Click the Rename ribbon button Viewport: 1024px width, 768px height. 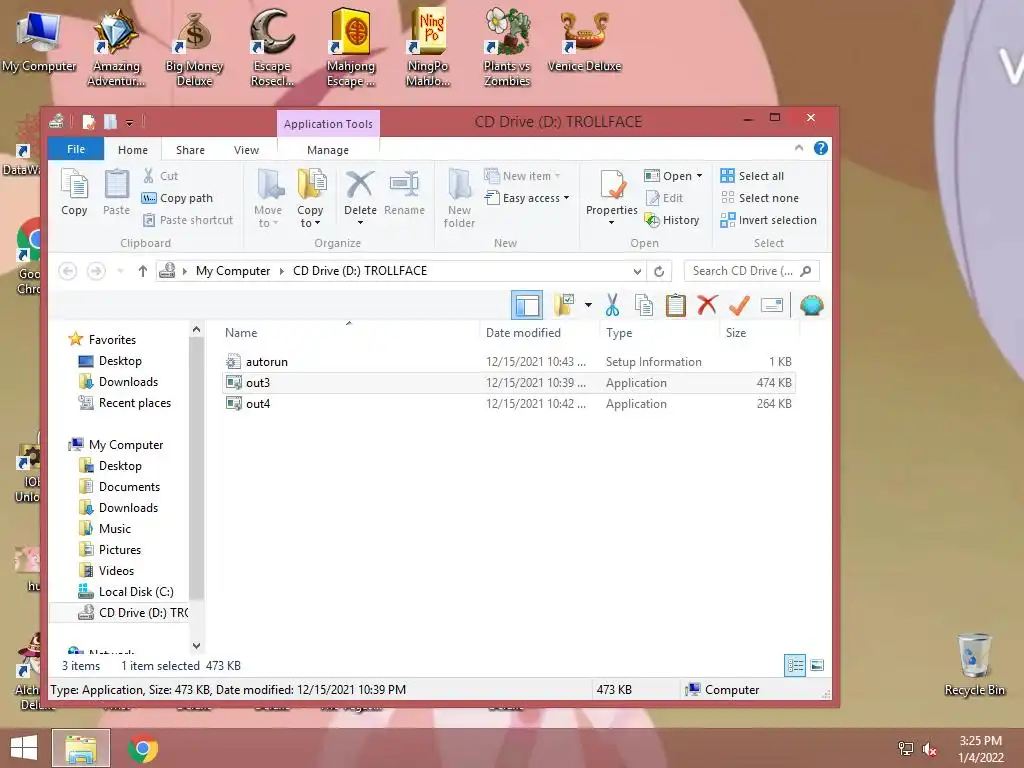coord(404,192)
